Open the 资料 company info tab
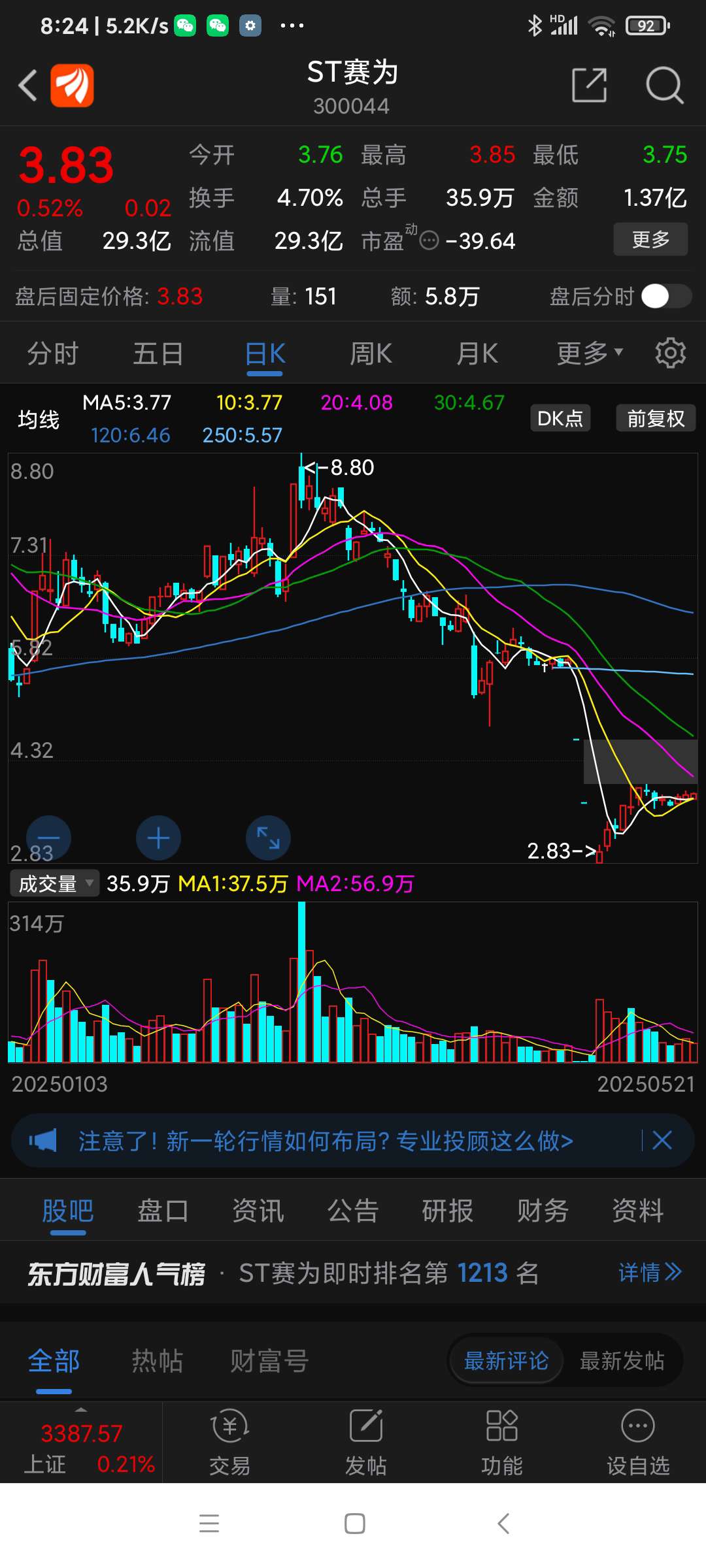The width and height of the screenshot is (706, 1568). pos(637,1211)
